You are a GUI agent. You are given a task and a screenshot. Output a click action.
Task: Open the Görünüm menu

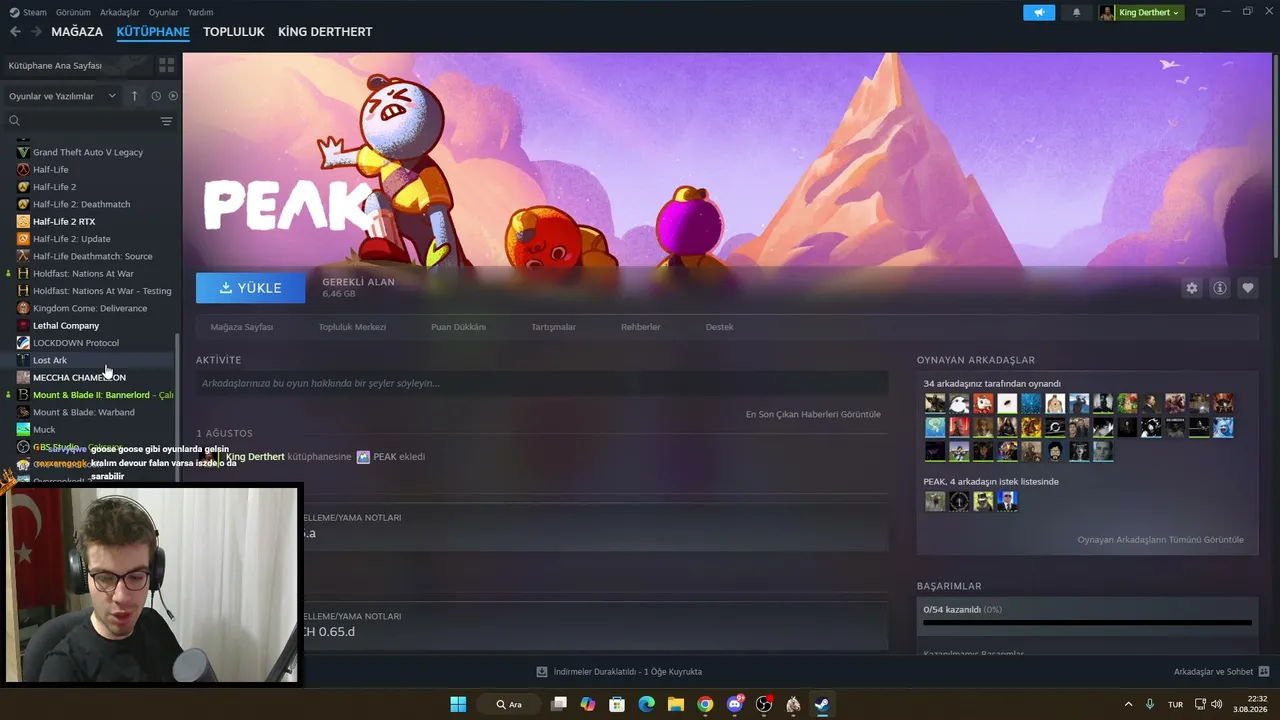[73, 12]
